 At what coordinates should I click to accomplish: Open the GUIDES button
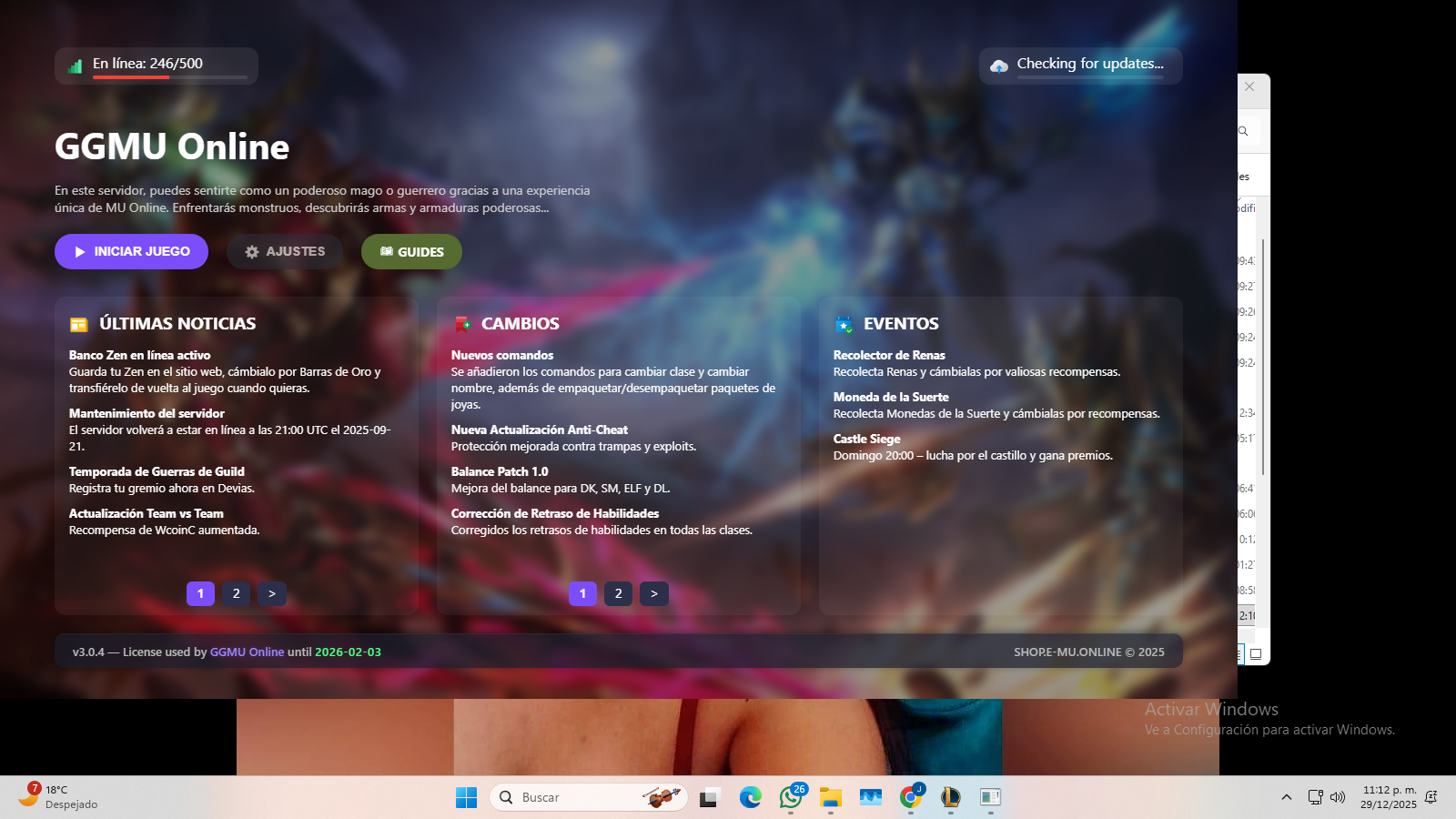click(x=411, y=252)
